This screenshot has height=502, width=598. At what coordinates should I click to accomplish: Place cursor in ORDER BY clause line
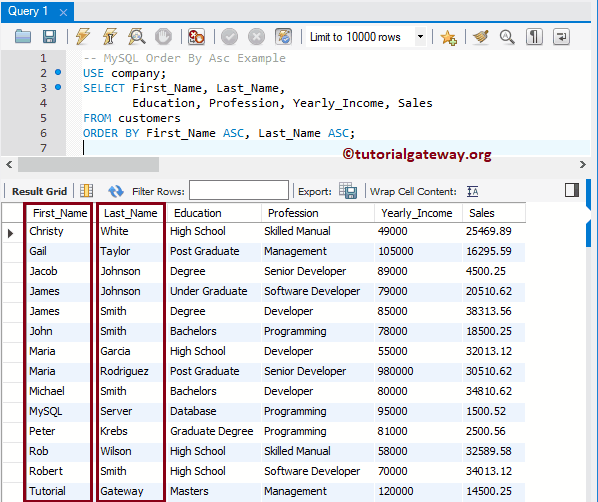click(x=219, y=134)
